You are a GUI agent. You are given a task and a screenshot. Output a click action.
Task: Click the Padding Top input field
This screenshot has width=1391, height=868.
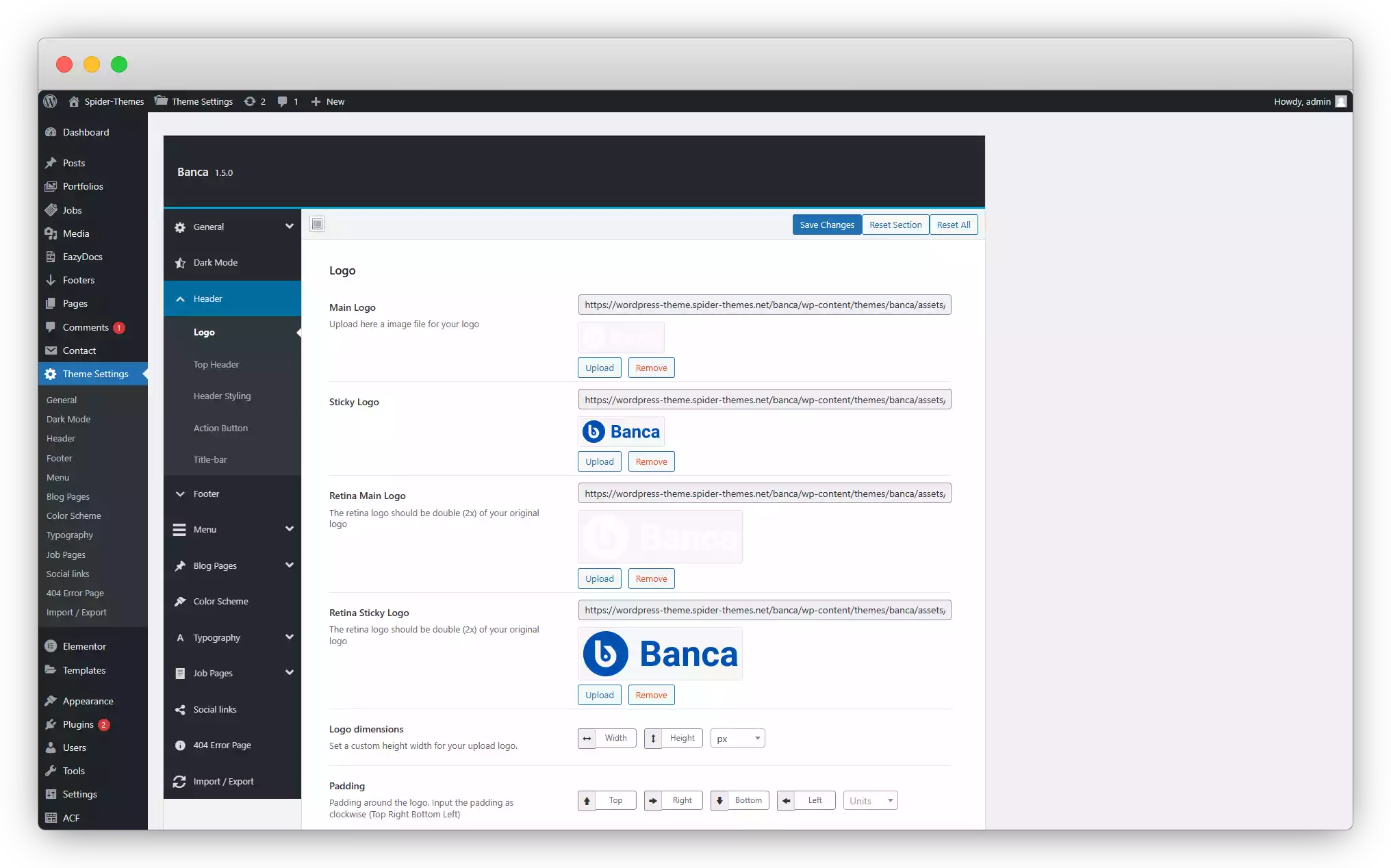(x=615, y=800)
